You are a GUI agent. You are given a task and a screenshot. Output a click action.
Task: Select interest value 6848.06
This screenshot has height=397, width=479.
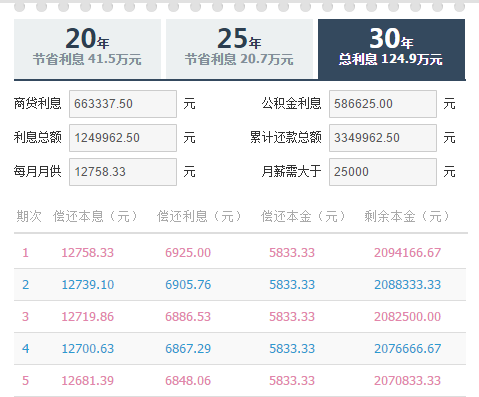point(188,381)
